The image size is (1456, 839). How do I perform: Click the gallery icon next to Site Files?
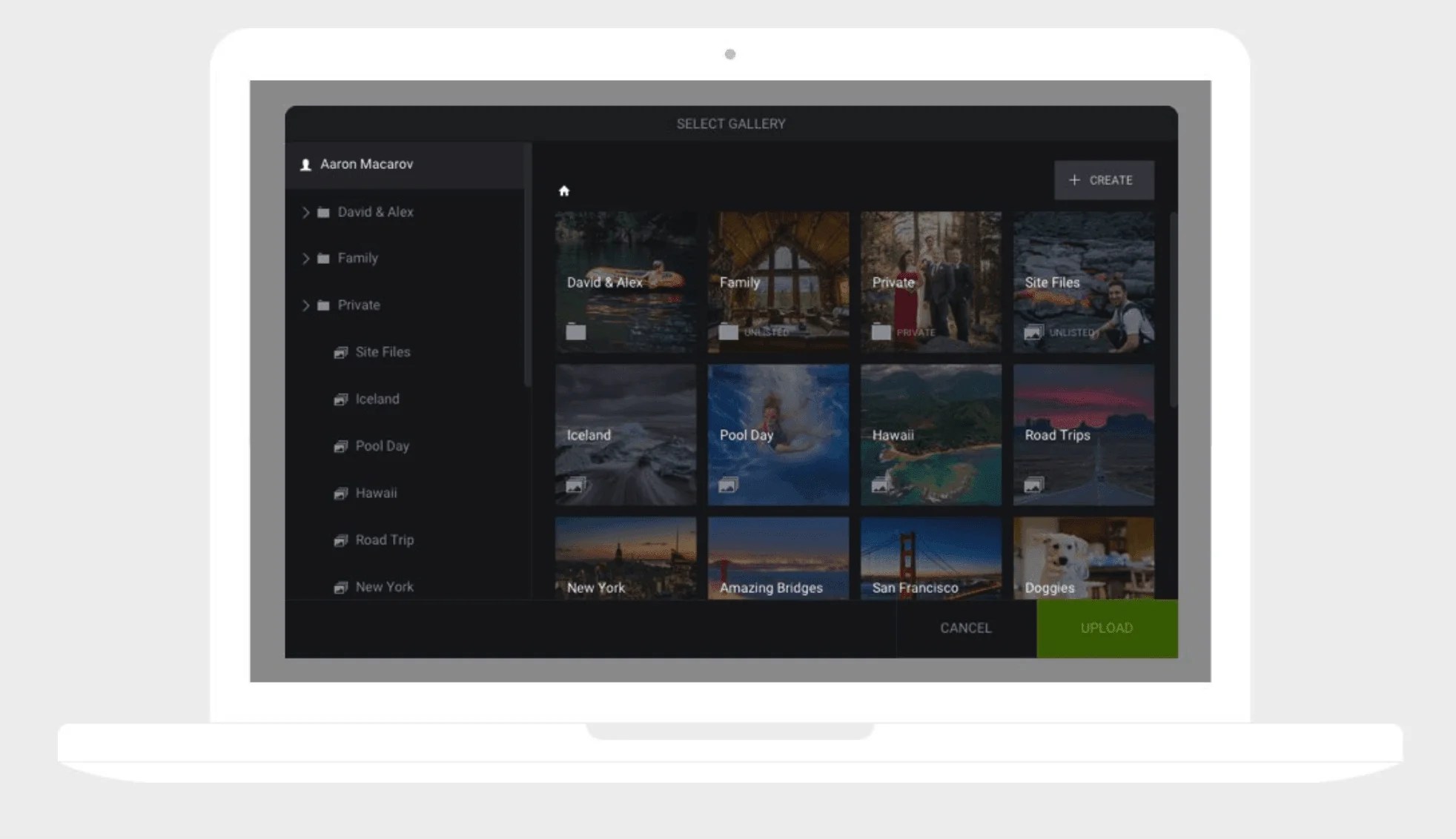point(341,353)
